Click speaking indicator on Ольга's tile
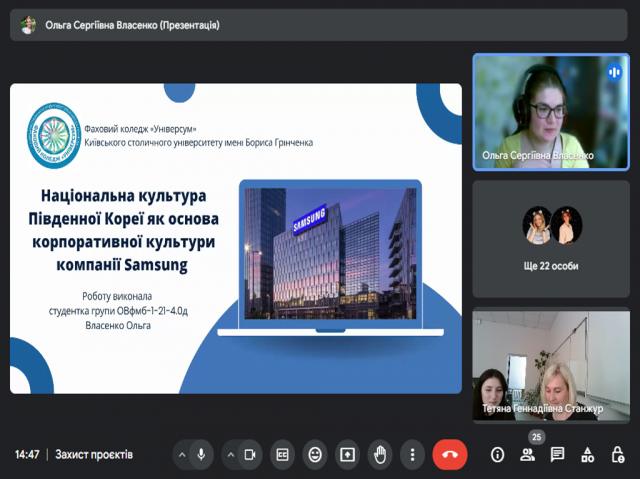This screenshot has width=640, height=479. [614, 73]
